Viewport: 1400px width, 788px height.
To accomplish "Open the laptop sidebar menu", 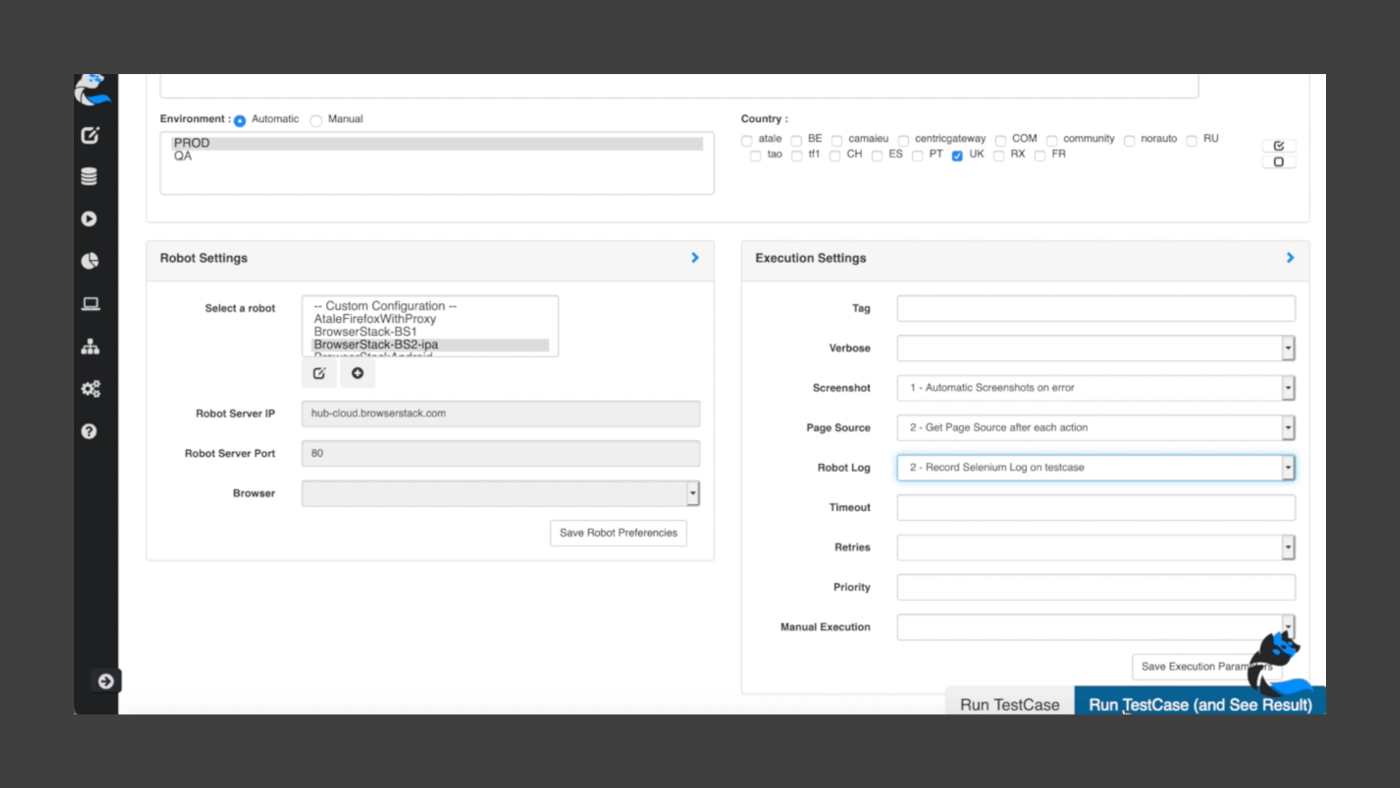I will tap(90, 304).
